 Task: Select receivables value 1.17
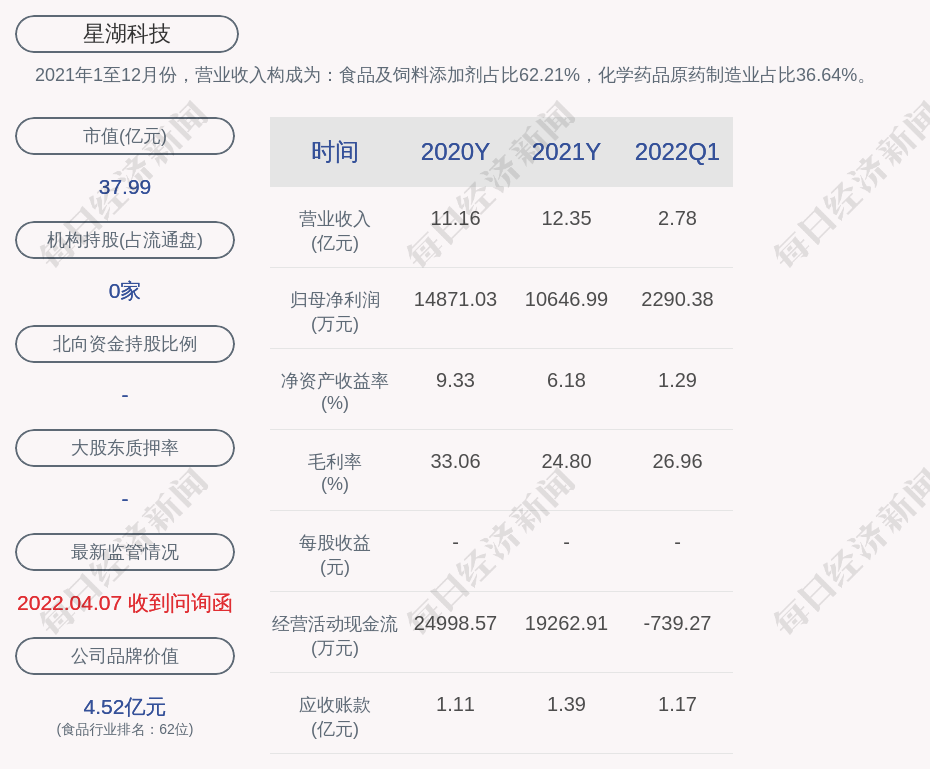tap(677, 704)
